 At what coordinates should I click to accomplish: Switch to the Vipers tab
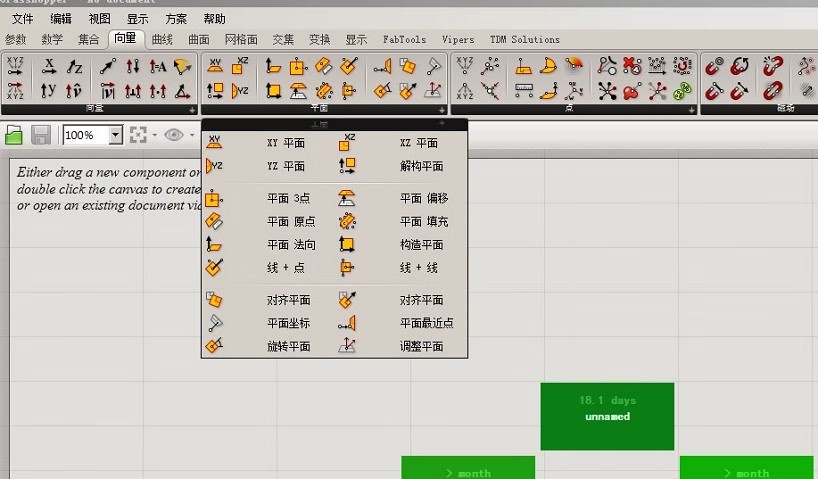458,39
